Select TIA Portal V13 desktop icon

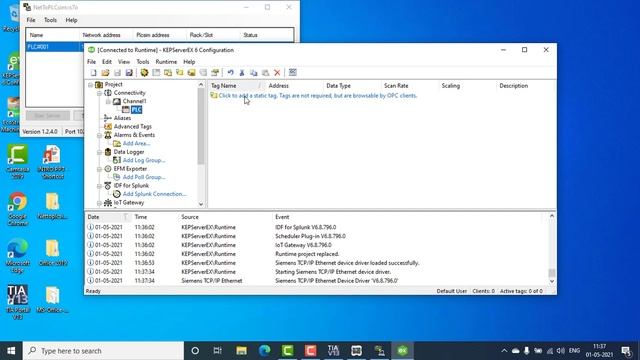point(18,301)
